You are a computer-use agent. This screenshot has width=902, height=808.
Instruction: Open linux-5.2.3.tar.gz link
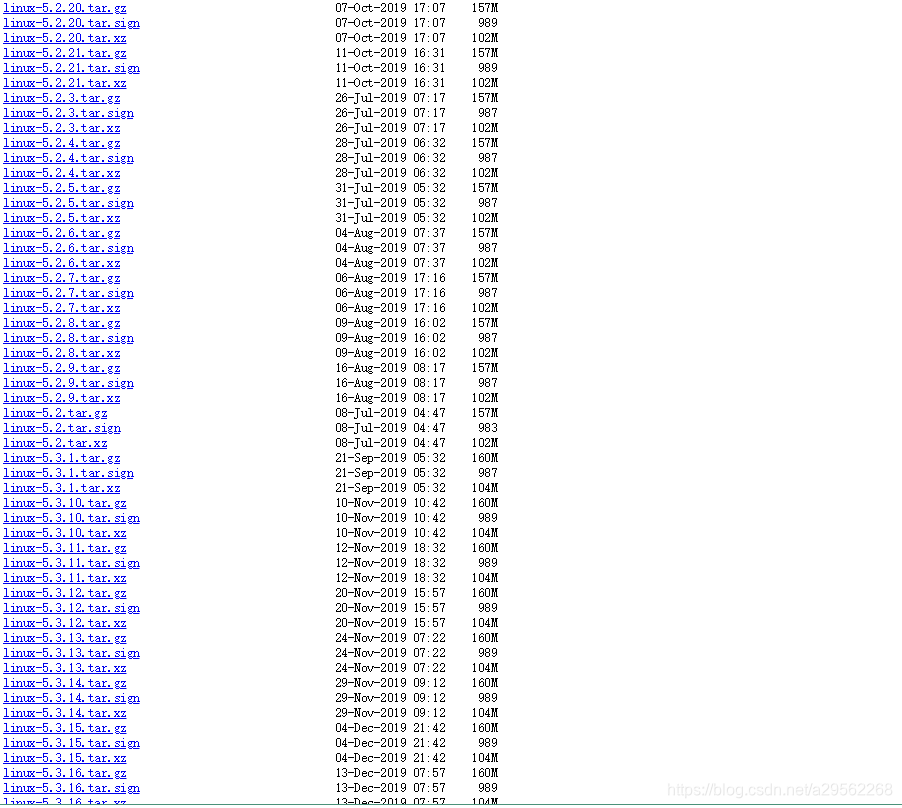tap(62, 98)
